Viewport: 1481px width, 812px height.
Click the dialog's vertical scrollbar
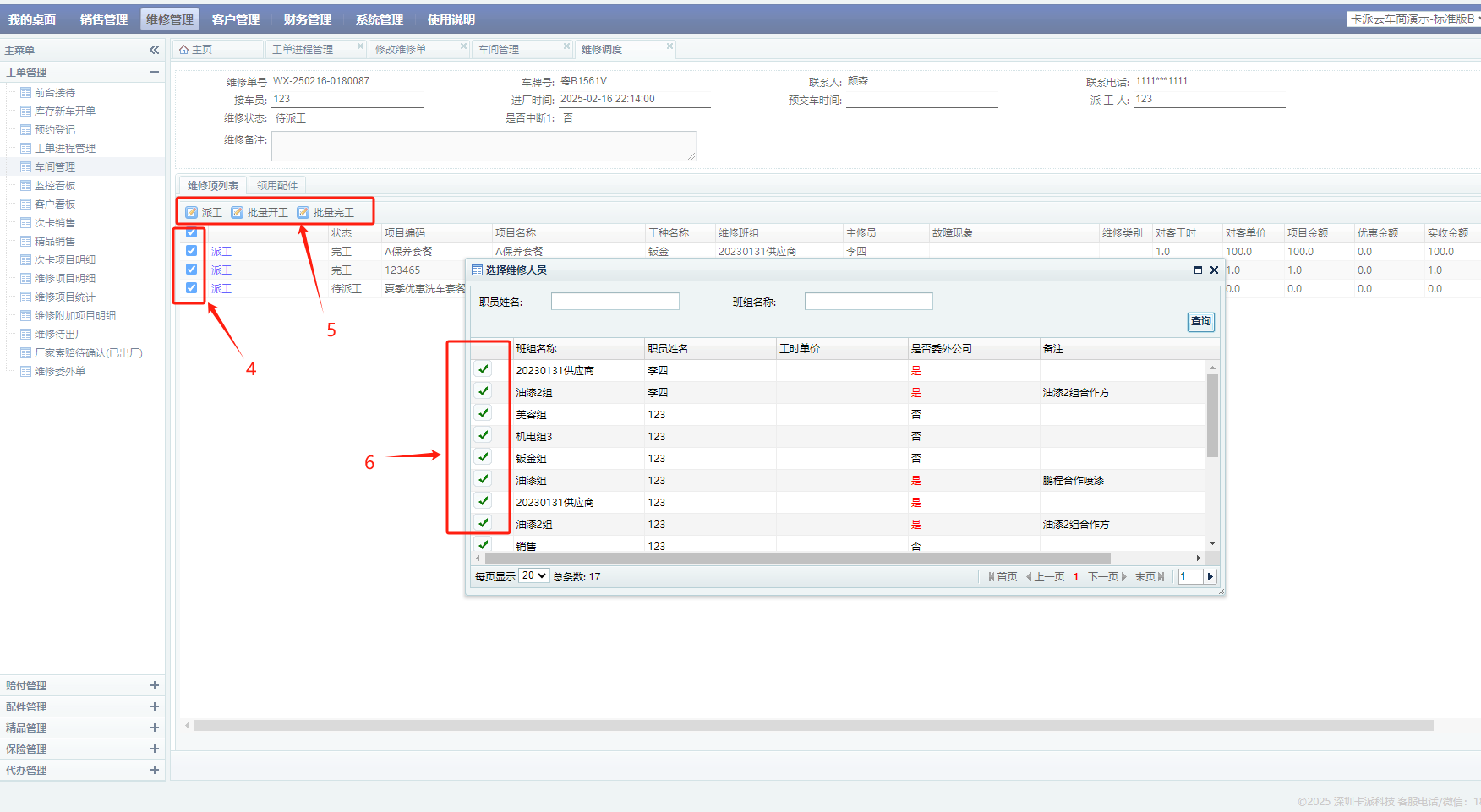pos(1212,416)
